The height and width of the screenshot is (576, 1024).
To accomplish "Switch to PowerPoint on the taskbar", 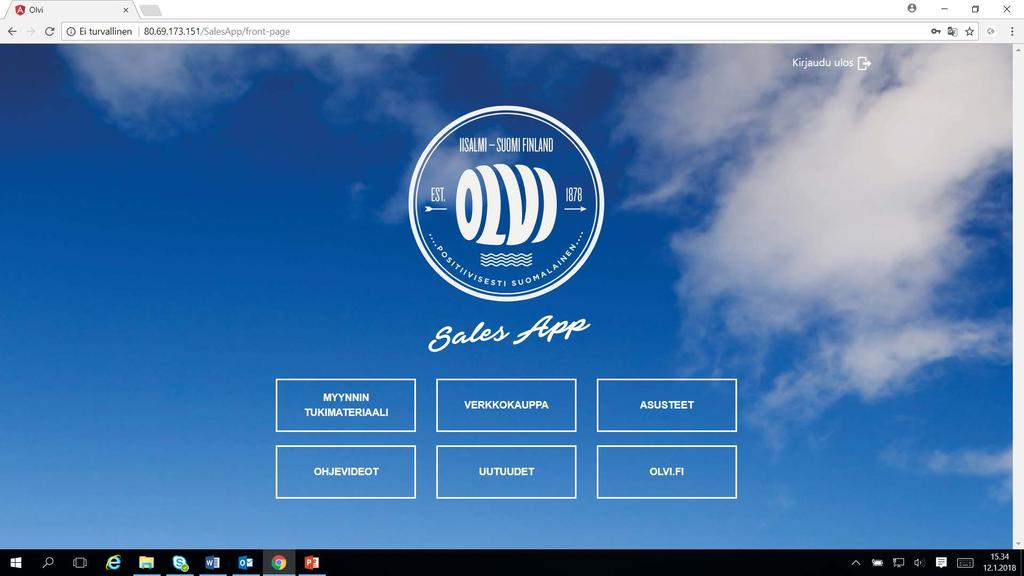I will 312,562.
